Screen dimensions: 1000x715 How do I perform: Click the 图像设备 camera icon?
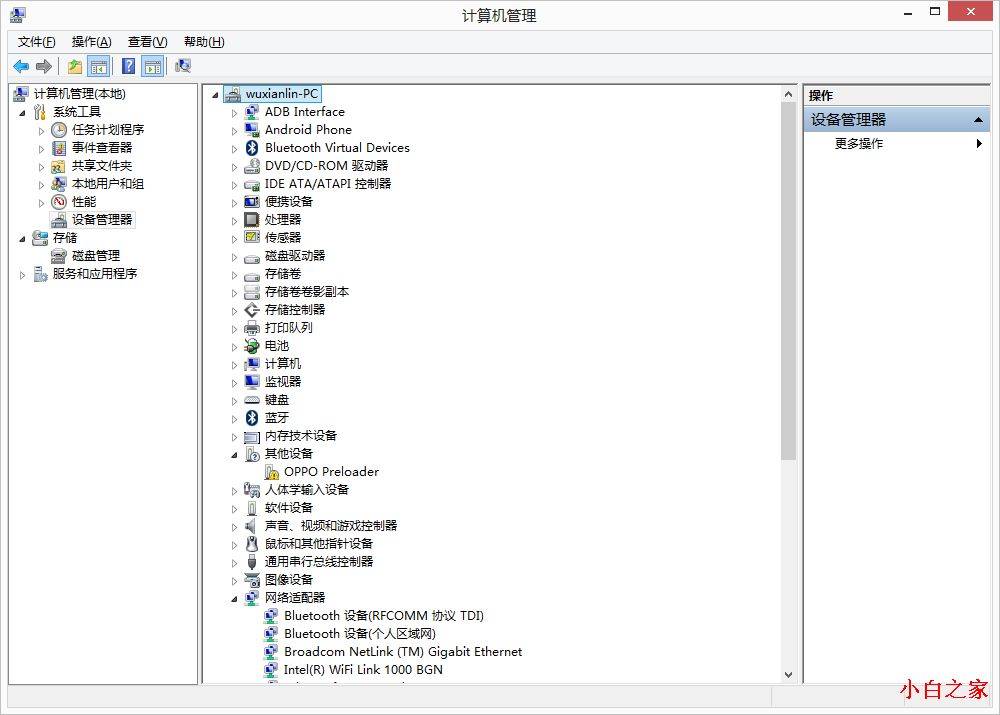(x=253, y=580)
